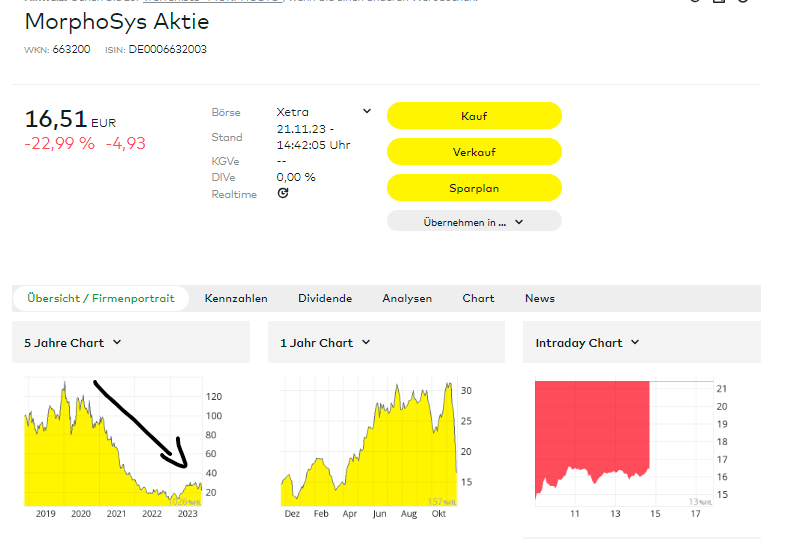
Task: Open the Dividende tab
Action: point(325,298)
